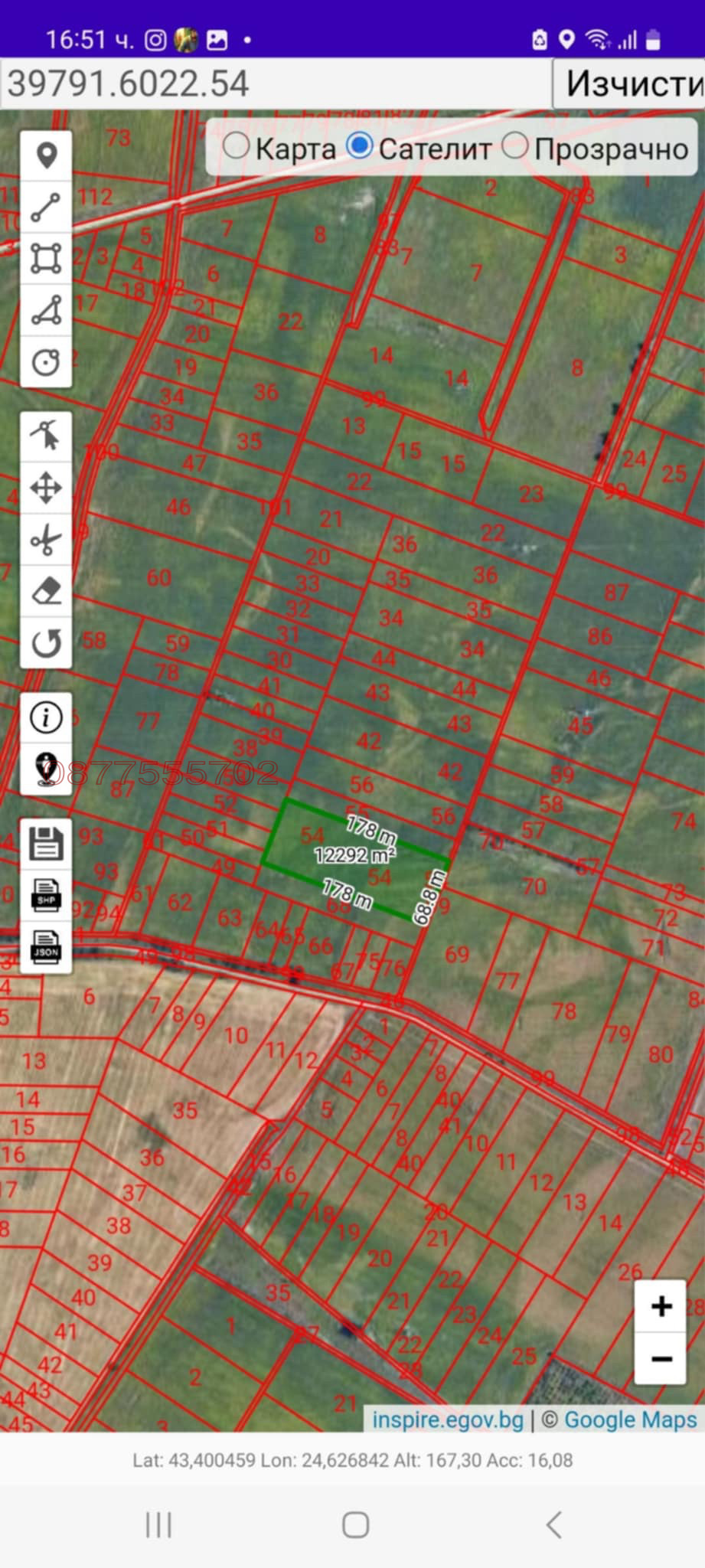705x1568 pixels.
Task: Select the circle drawing tool
Action: pos(46,361)
